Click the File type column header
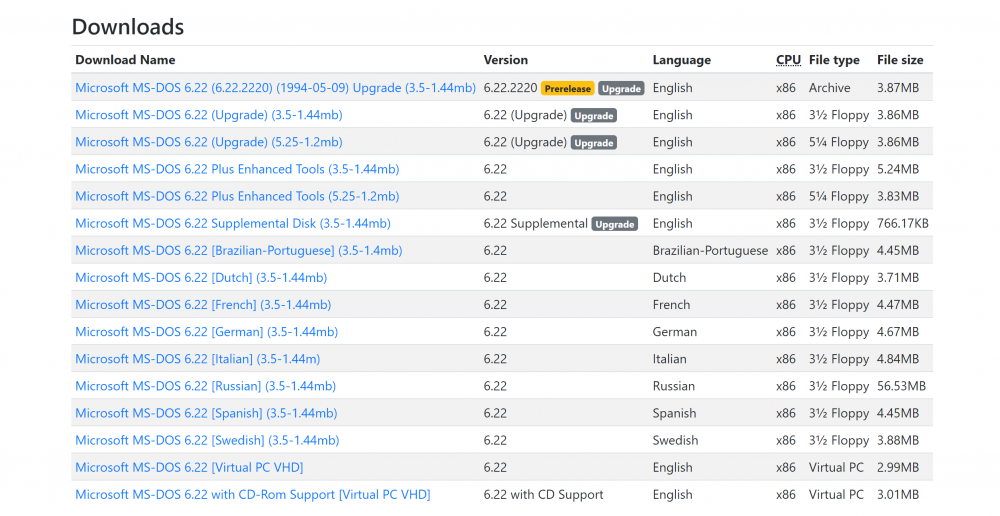The height and width of the screenshot is (516, 1000). tap(834, 60)
